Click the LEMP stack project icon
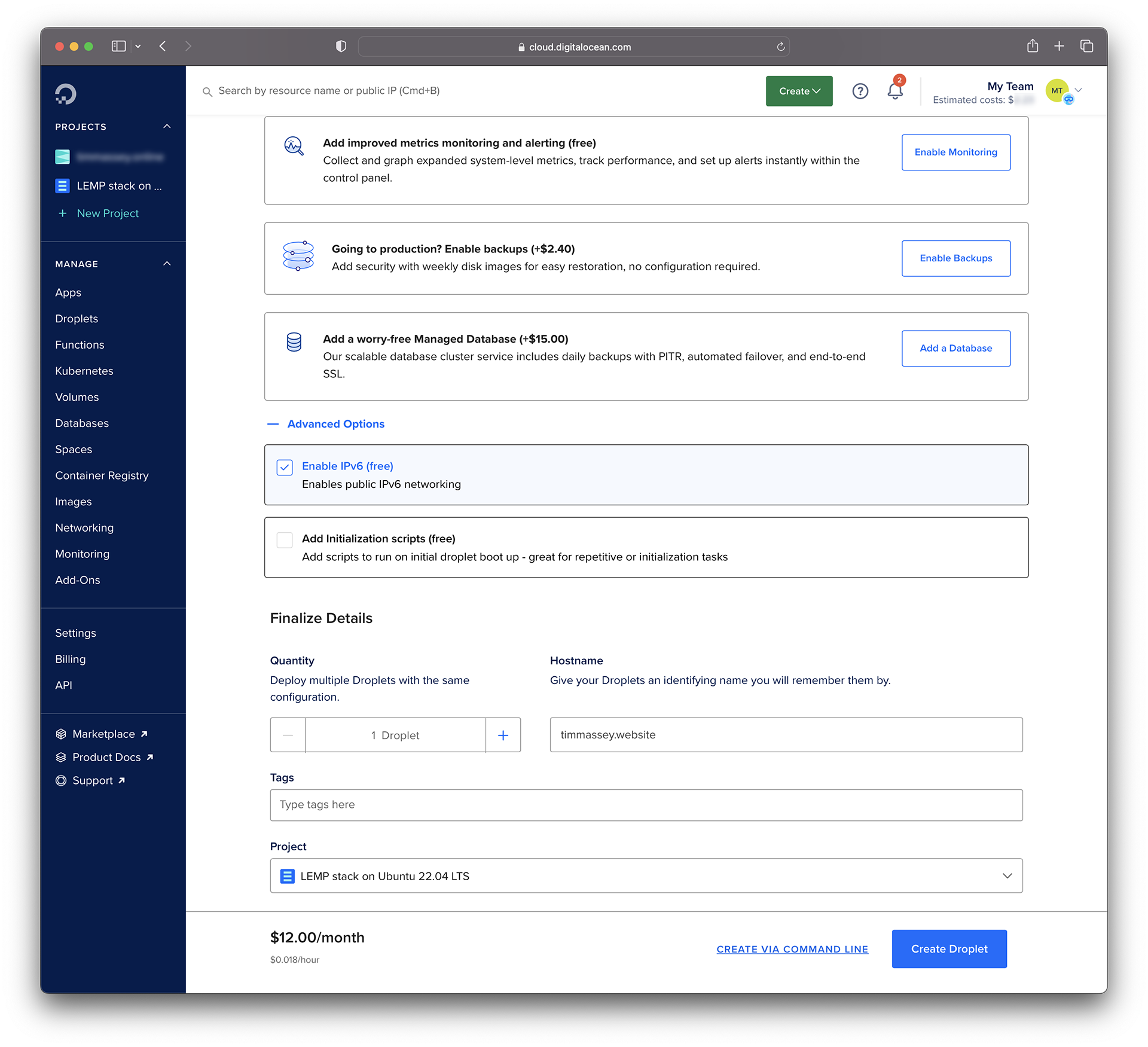Screen dimensions: 1148x1047 tap(62, 186)
